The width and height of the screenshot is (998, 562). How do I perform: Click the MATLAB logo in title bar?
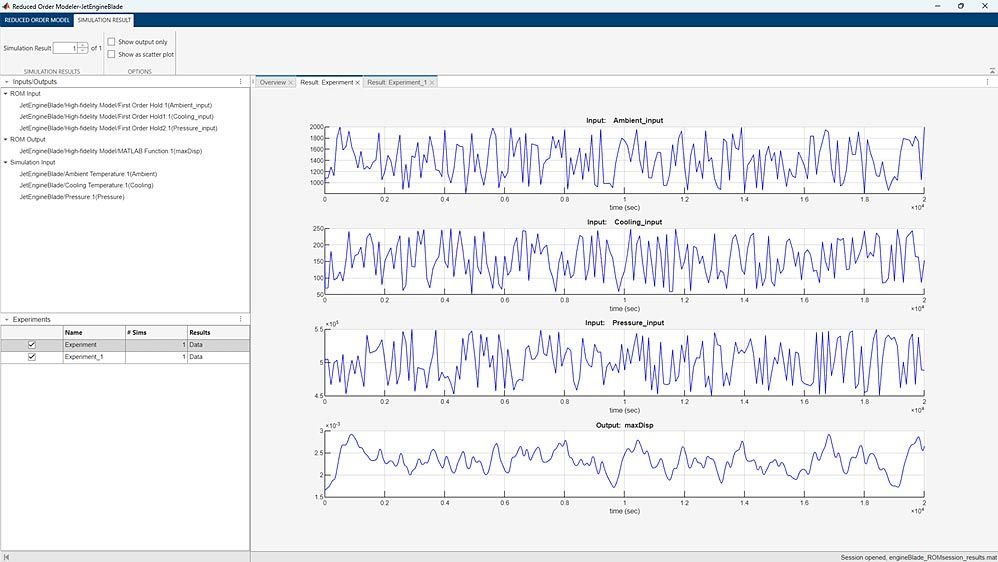click(6, 6)
